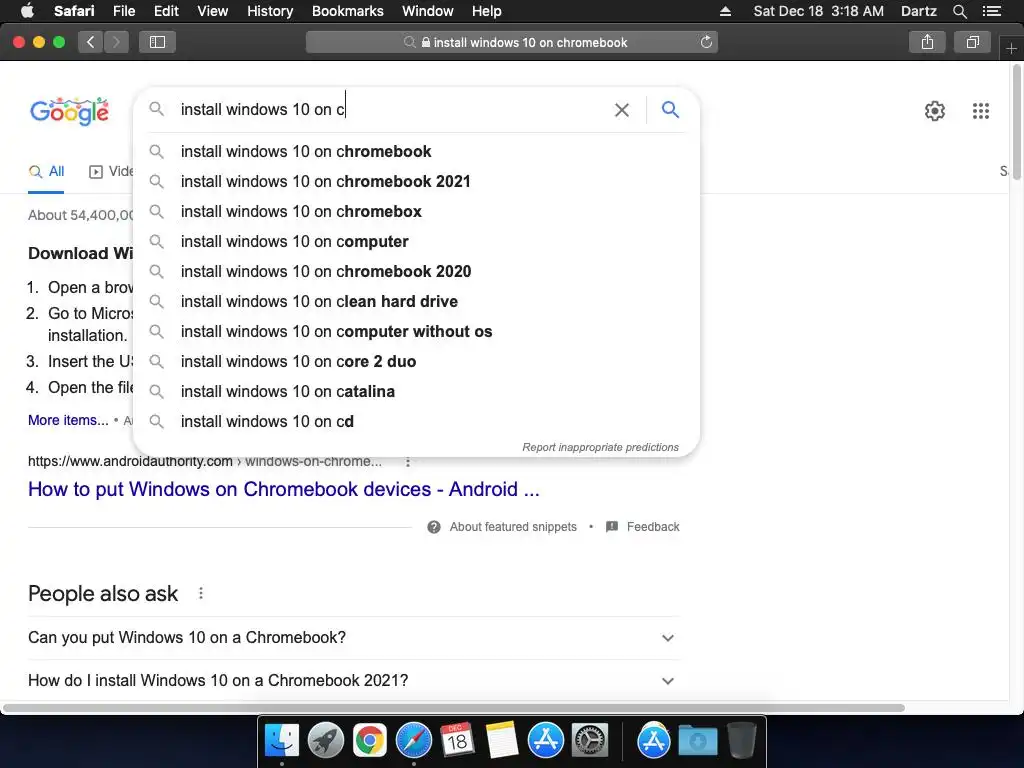Screen dimensions: 1024x768
Task: Click Spotlight search icon in menu bar
Action: click(x=959, y=11)
